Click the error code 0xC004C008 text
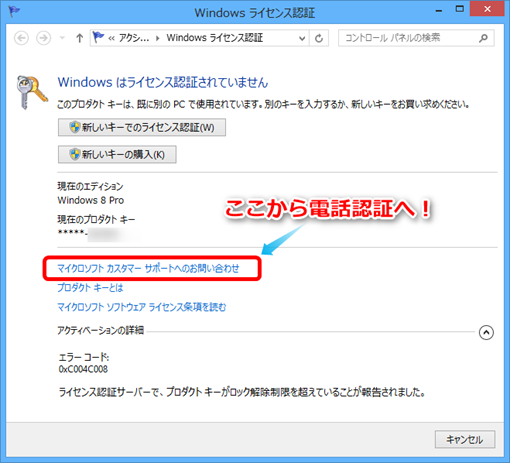Image resolution: width=510 pixels, height=463 pixels. (x=83, y=369)
